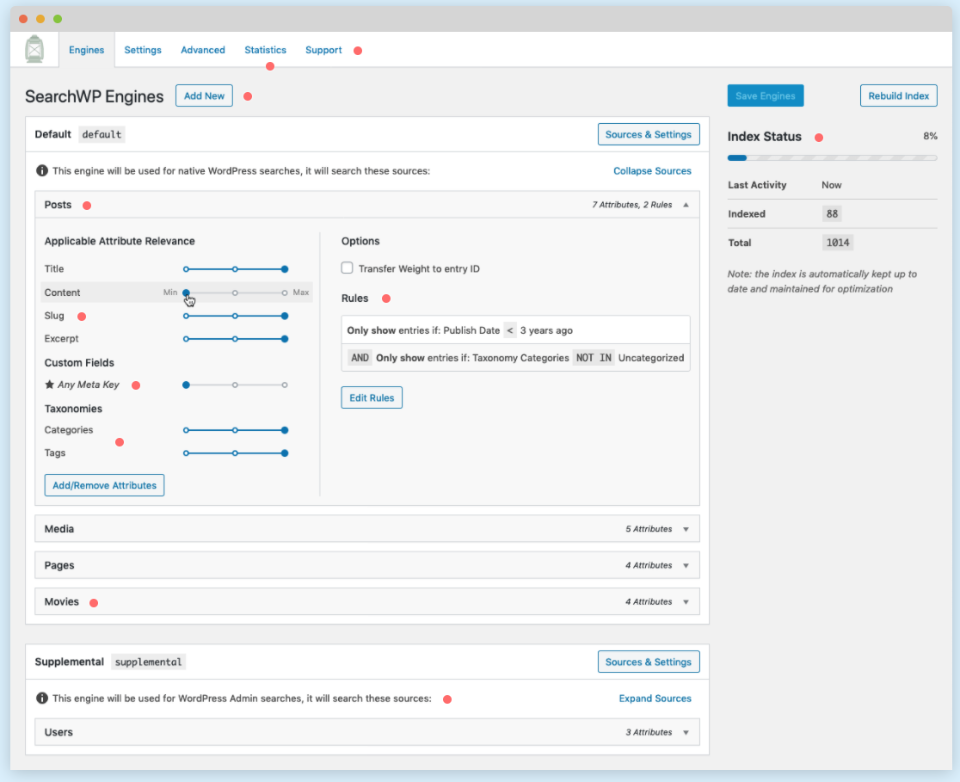Image resolution: width=960 pixels, height=782 pixels.
Task: Expand the Pages source row
Action: click(367, 565)
